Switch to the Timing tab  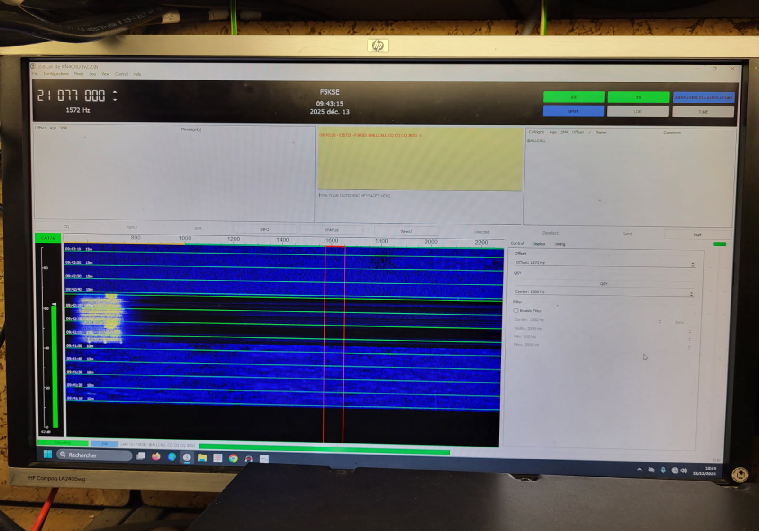click(559, 243)
